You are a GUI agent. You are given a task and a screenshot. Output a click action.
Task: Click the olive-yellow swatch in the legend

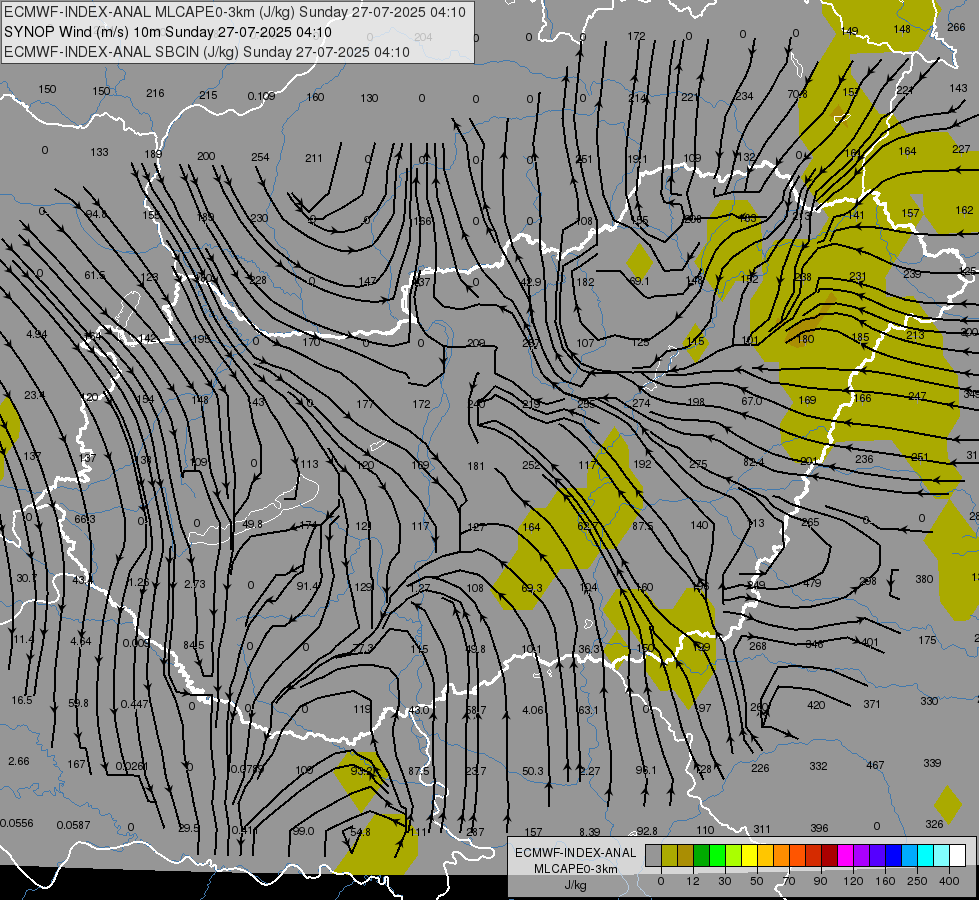(669, 856)
